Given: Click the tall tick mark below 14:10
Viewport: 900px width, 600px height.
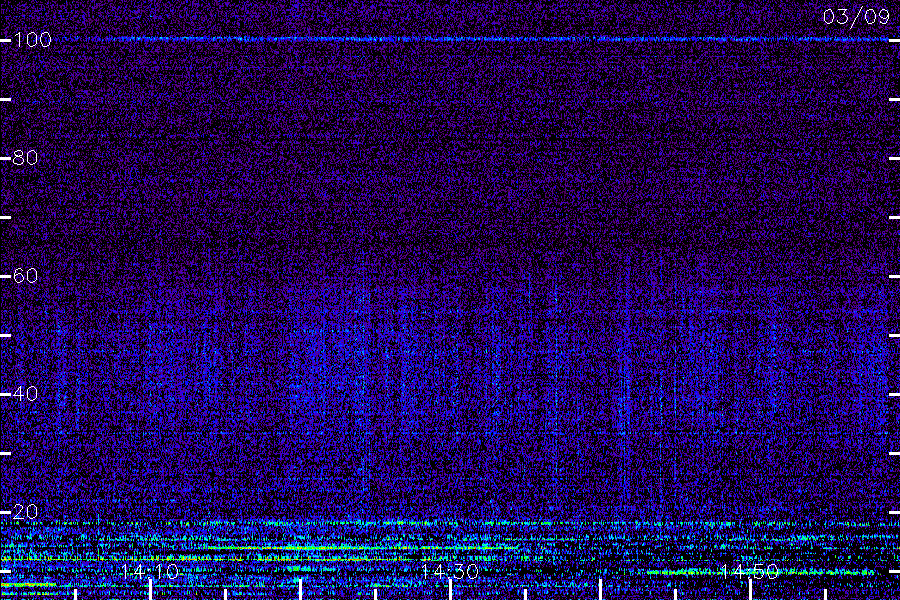Looking at the screenshot, I should 151,590.
